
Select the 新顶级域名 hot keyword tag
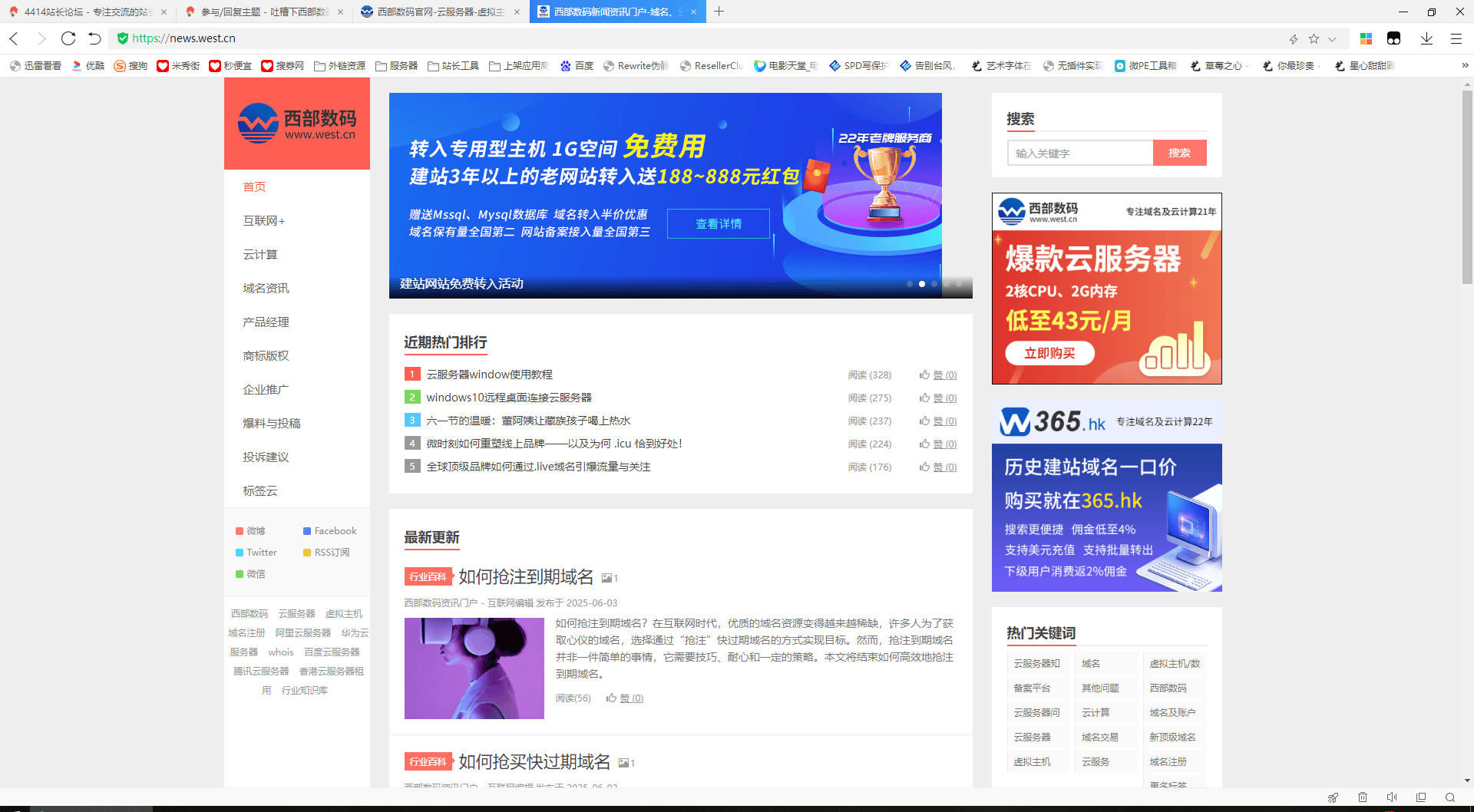[1172, 737]
